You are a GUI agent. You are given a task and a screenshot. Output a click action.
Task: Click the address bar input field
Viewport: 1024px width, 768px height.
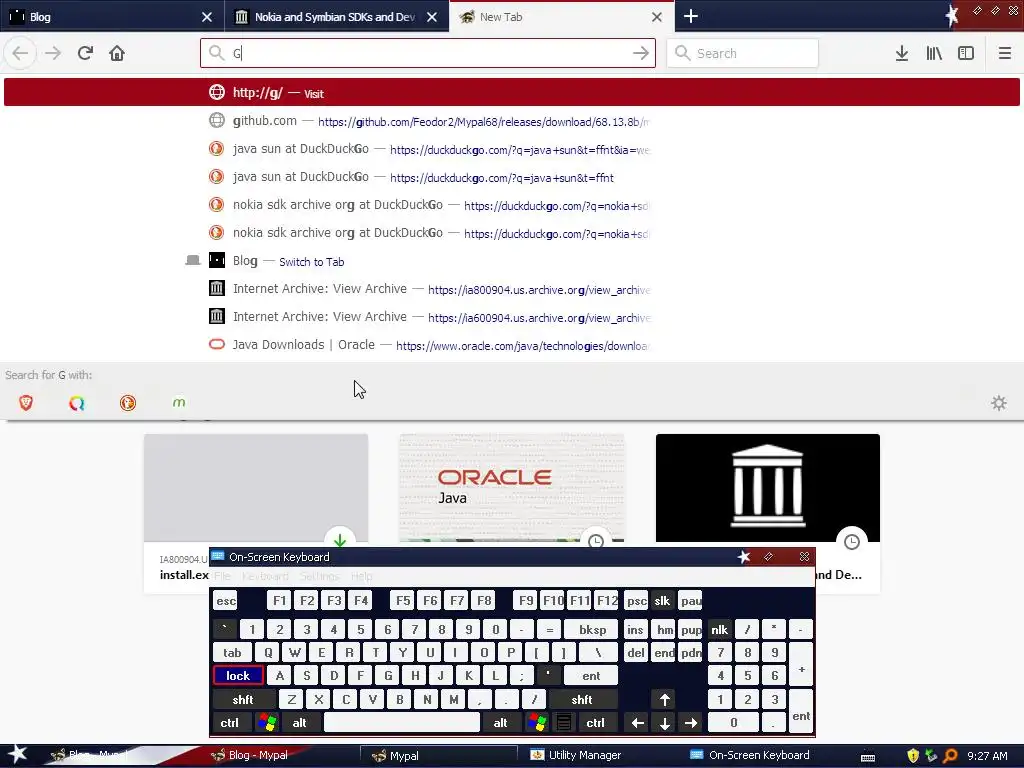coord(428,53)
